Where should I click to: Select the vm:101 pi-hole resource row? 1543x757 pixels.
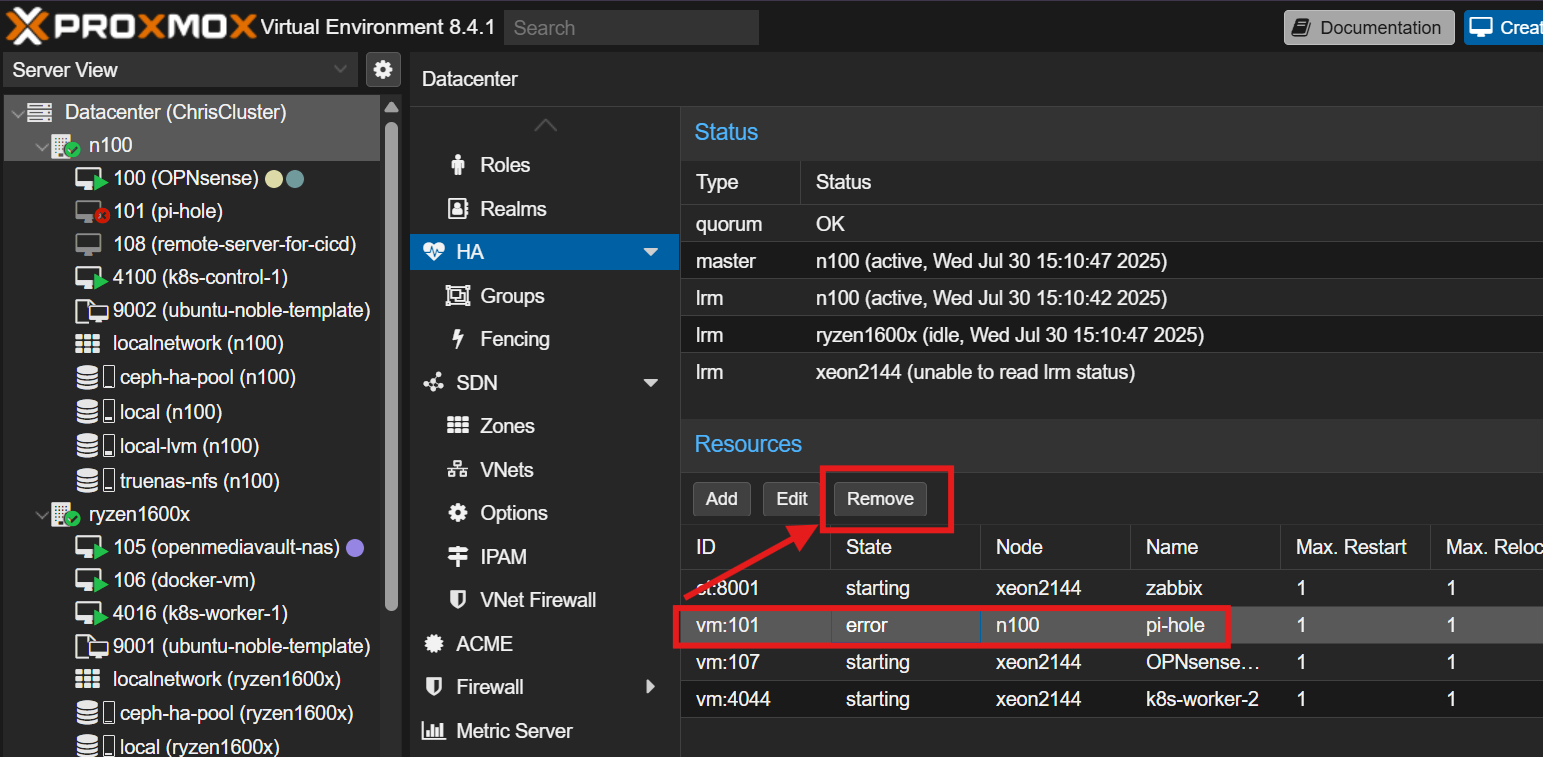click(1112, 626)
